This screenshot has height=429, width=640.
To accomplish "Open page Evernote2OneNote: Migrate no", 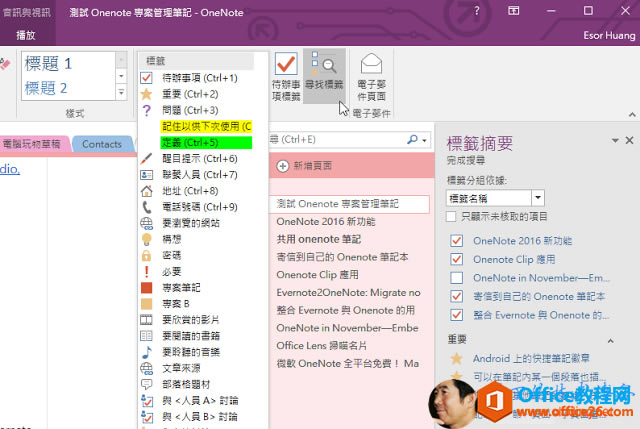I will 348,293.
